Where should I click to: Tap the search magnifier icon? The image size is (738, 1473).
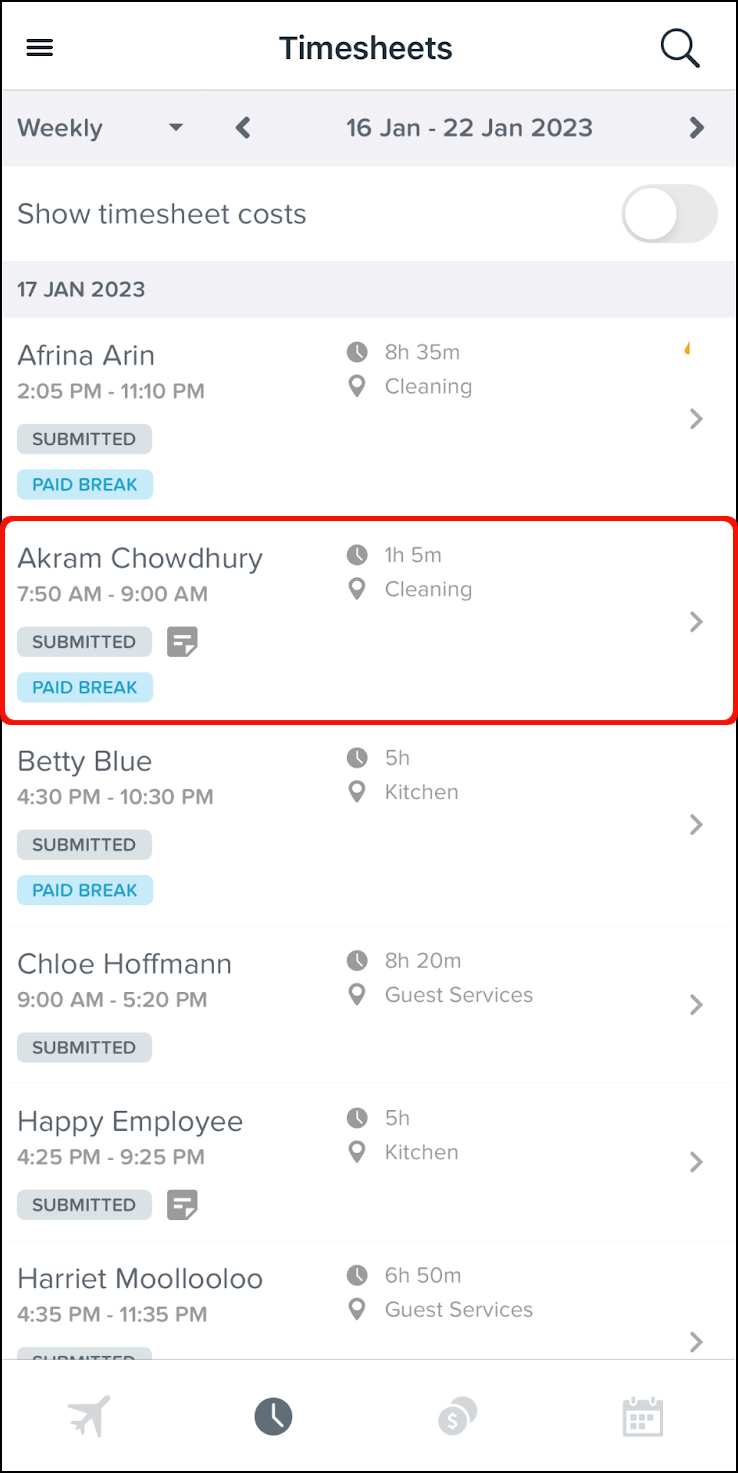pos(680,48)
